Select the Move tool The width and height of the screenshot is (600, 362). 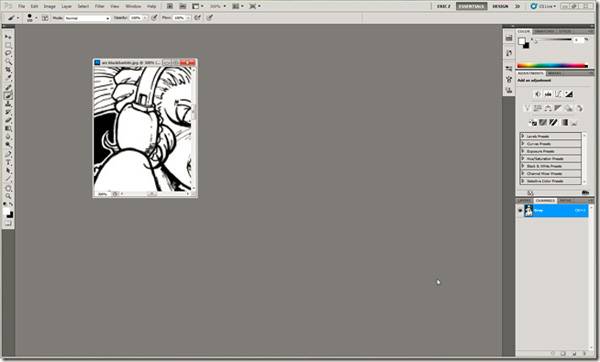[8, 37]
